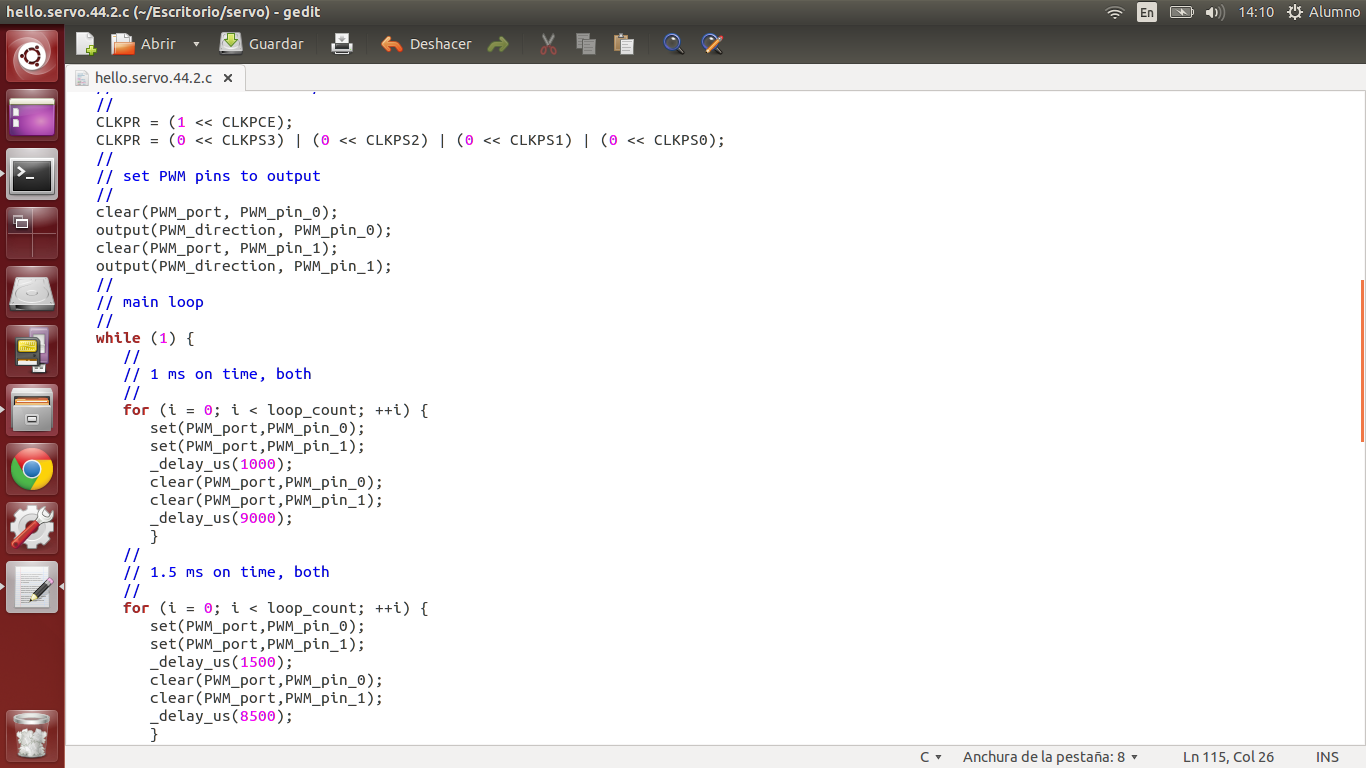The image size is (1366, 768).
Task: Click the paste clipboard icon
Action: pyautogui.click(x=624, y=44)
